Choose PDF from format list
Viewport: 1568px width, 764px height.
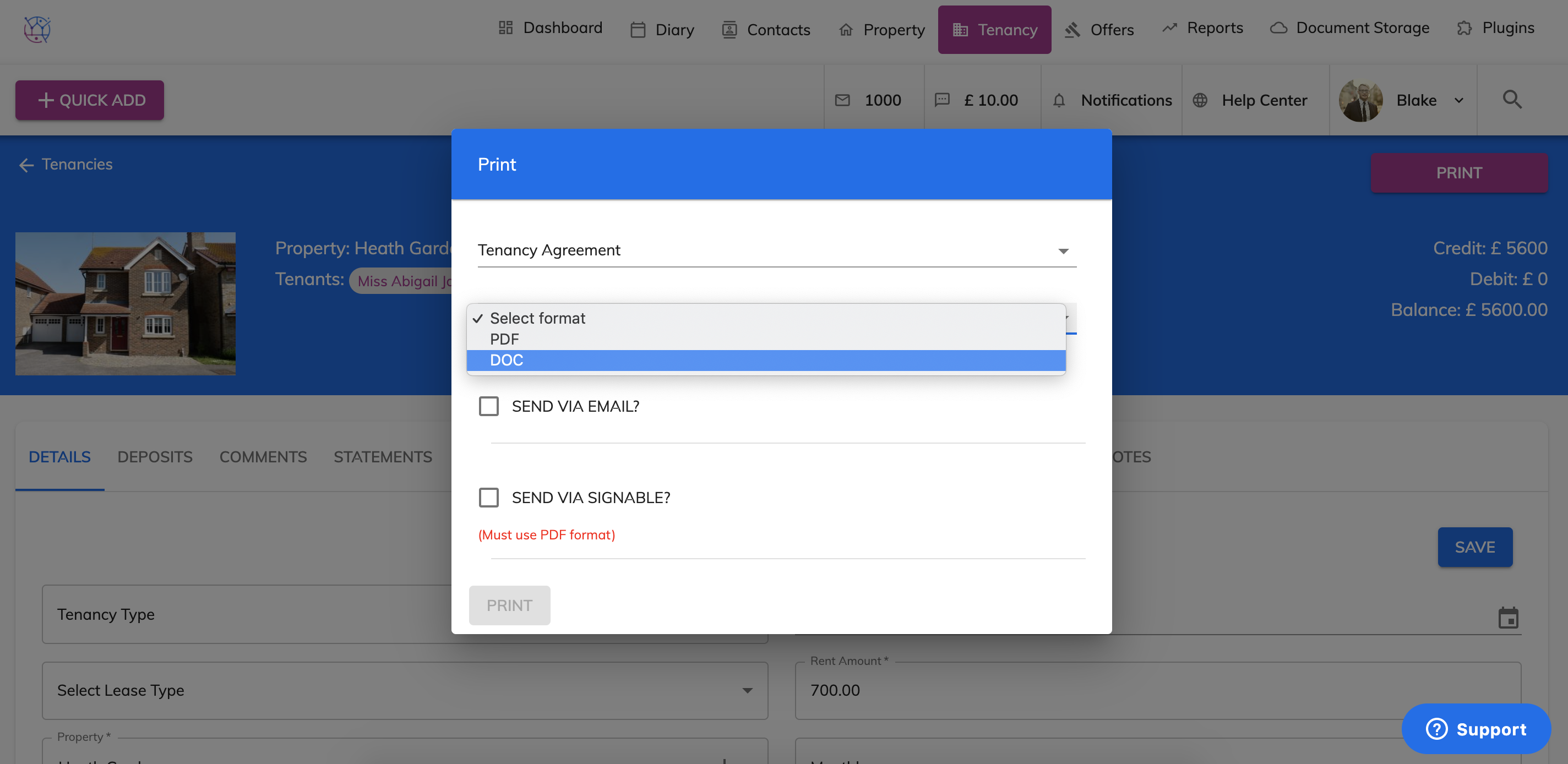coord(505,339)
